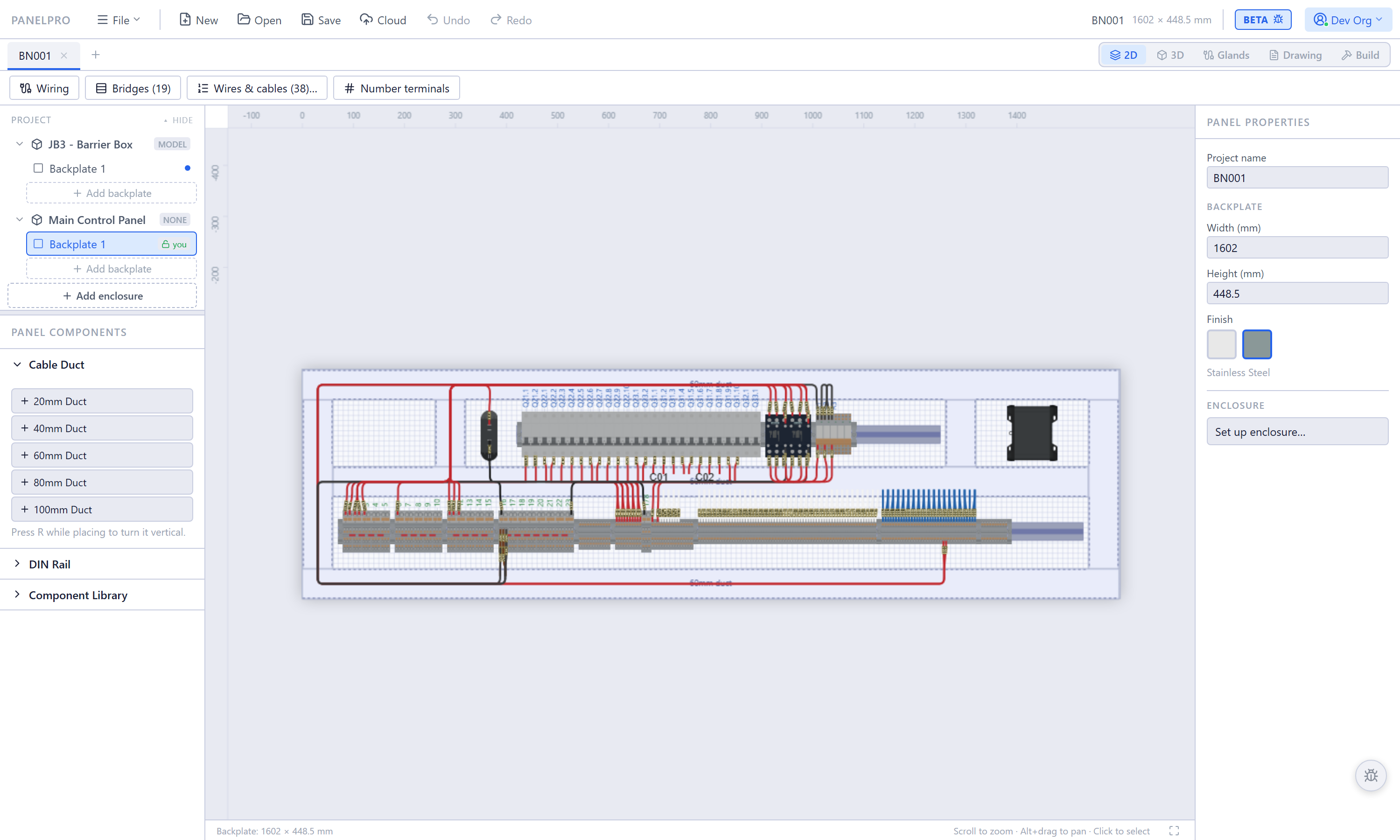Select the black device on the right of backplate
This screenshot has height=840, width=1400.
click(1032, 433)
